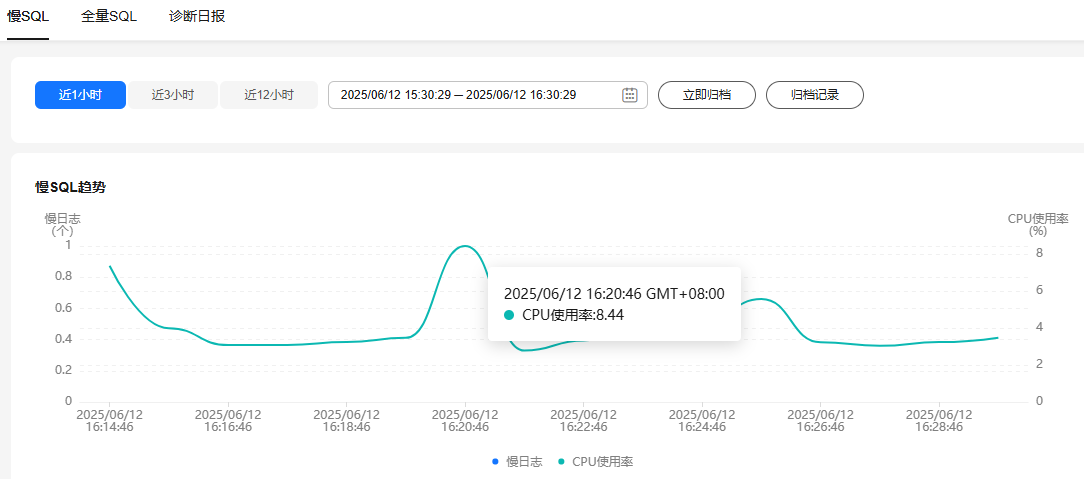
Task: Click the 慢日志(个) left axis title
Action: coord(63,225)
